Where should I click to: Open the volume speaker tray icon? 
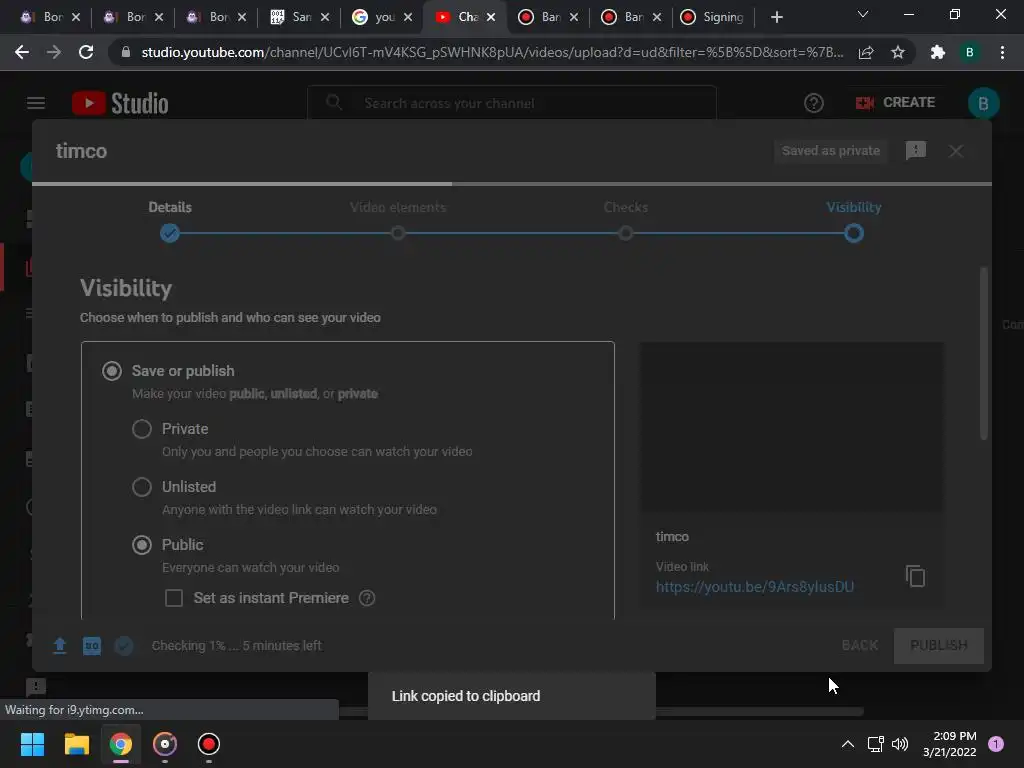coord(900,744)
